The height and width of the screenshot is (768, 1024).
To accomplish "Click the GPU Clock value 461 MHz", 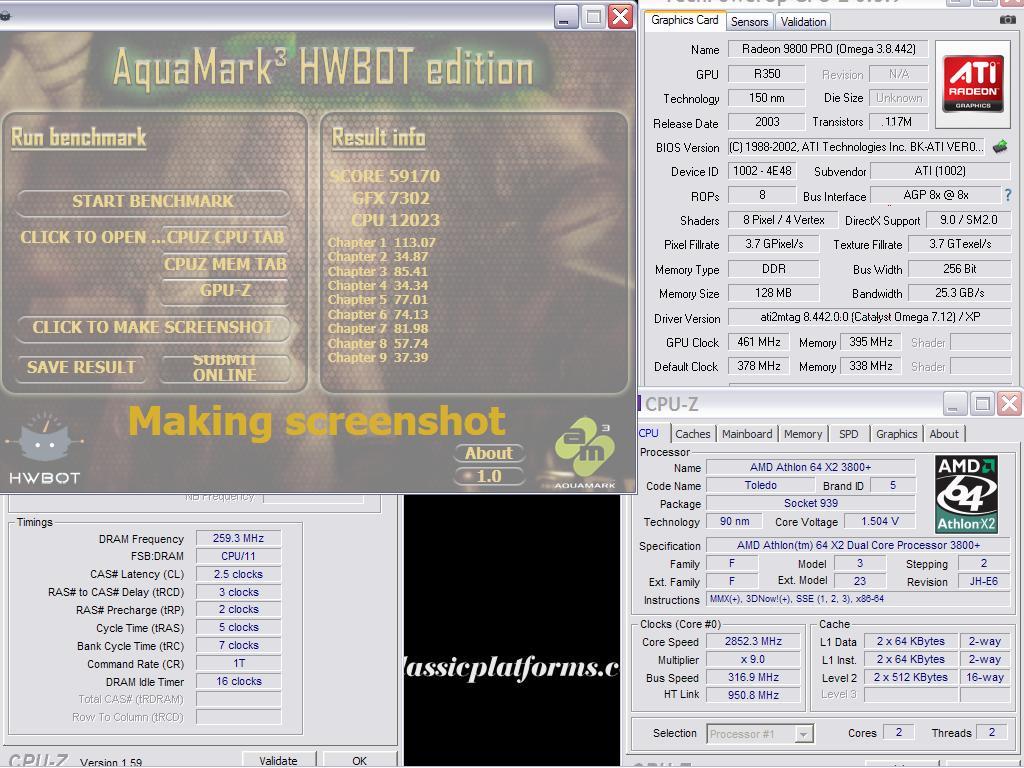I will click(759, 342).
